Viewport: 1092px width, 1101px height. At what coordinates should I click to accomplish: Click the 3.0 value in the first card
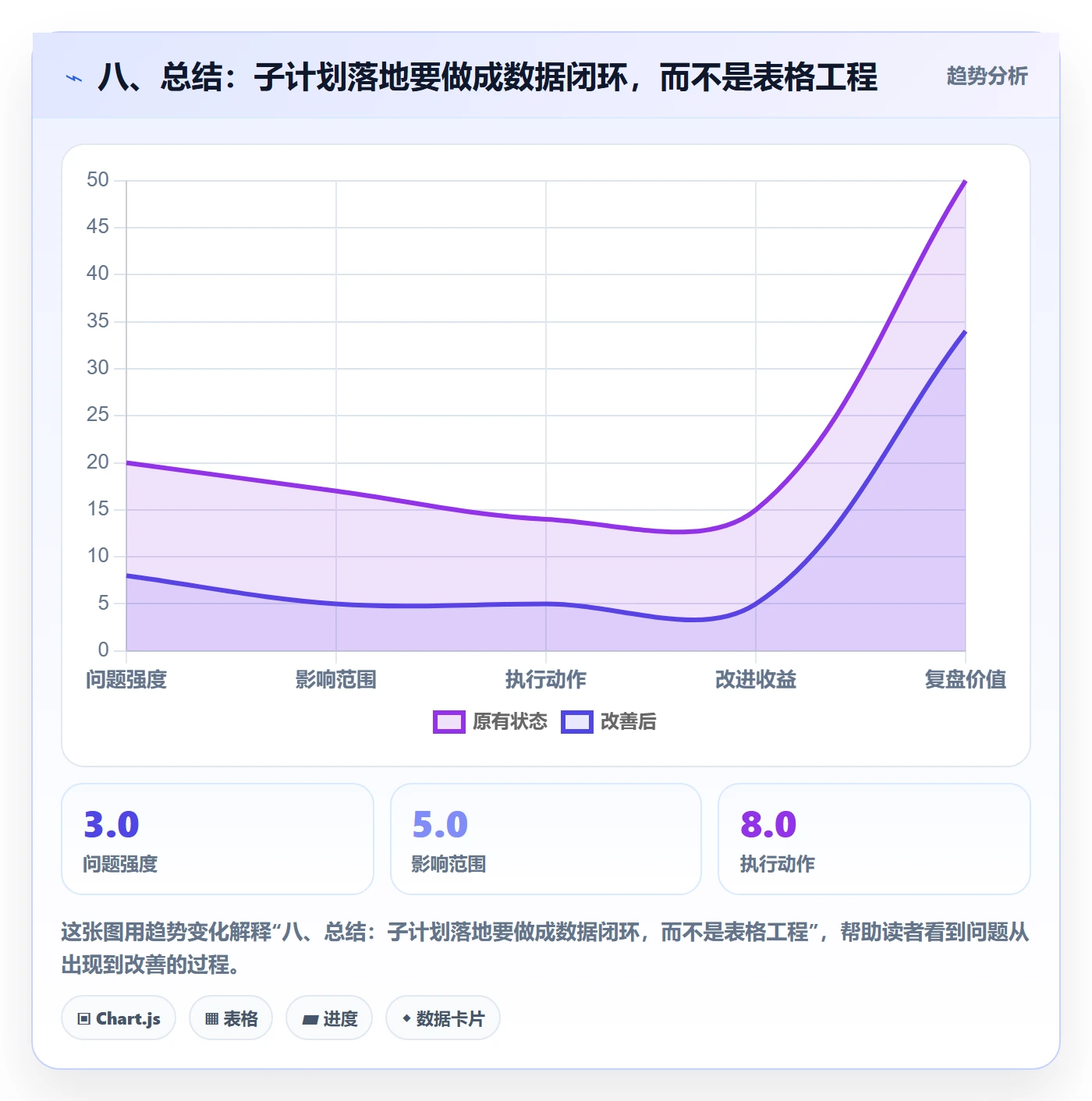pyautogui.click(x=112, y=825)
